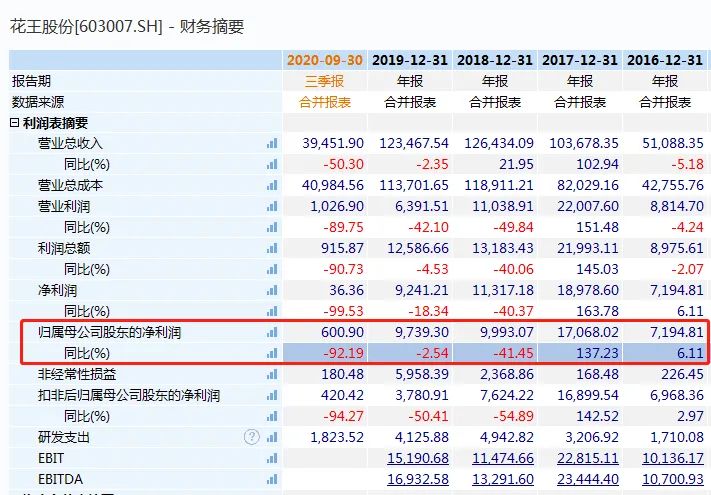The height and width of the screenshot is (495, 711).
Task: Select the 归属母公司股东的净利润 row label
Action: point(109,332)
